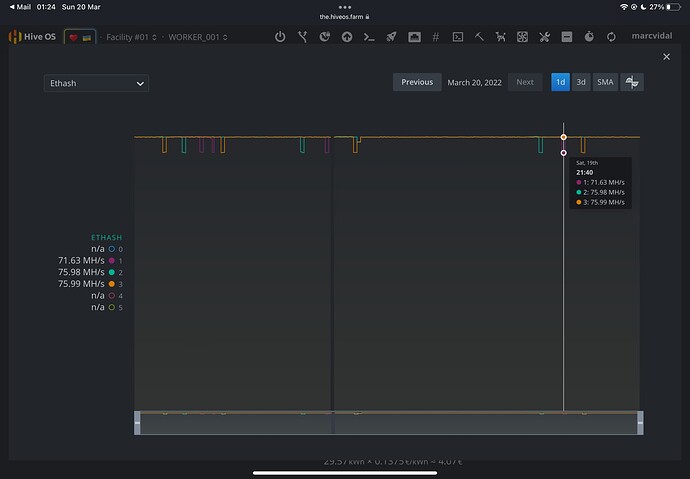The height and width of the screenshot is (479, 690).
Task: Click the 71.63 MH/s legend value
Action: pos(81,260)
